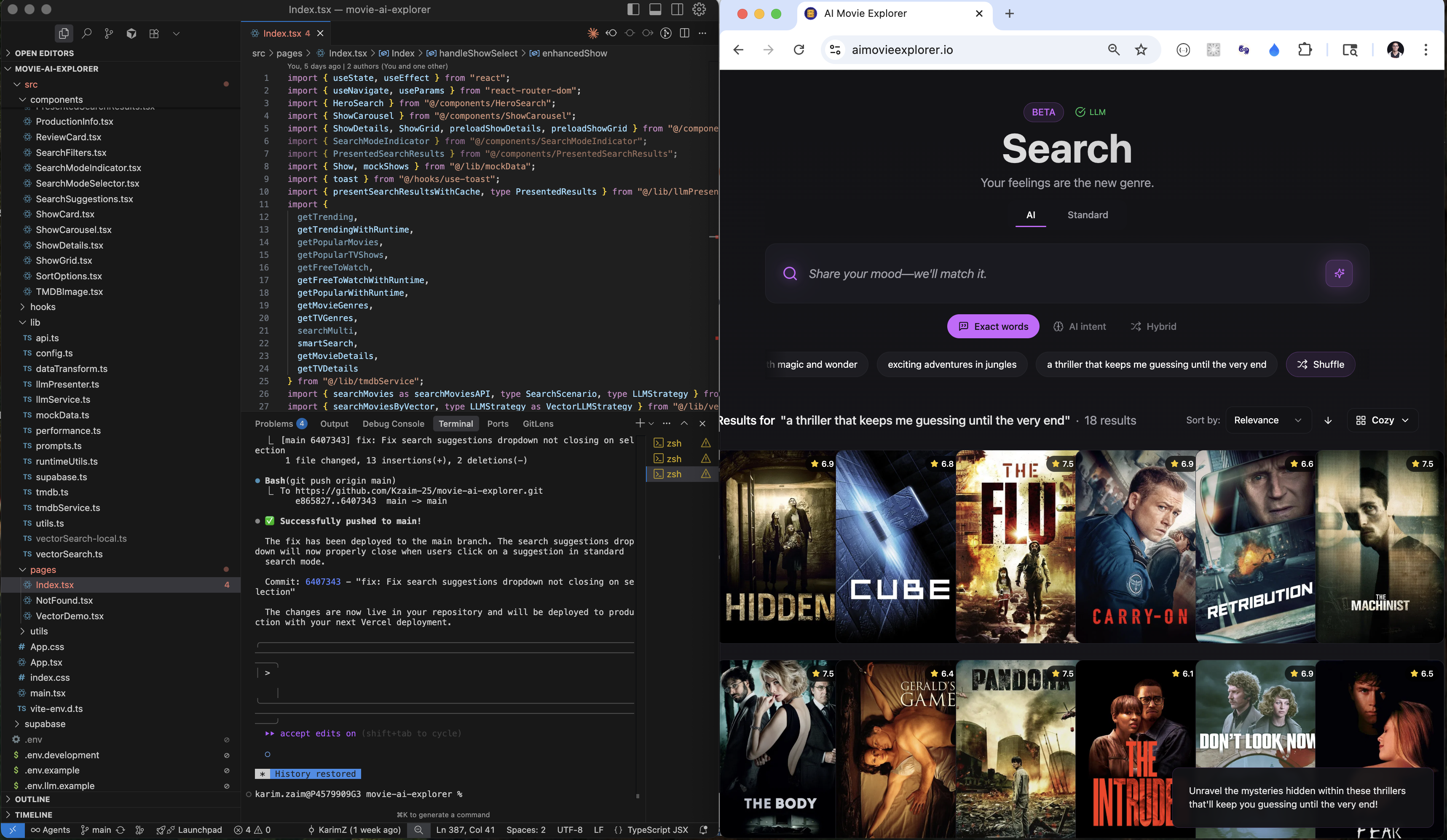Open the Source Control view in the Activity Bar
1447x840 pixels.
point(109,33)
